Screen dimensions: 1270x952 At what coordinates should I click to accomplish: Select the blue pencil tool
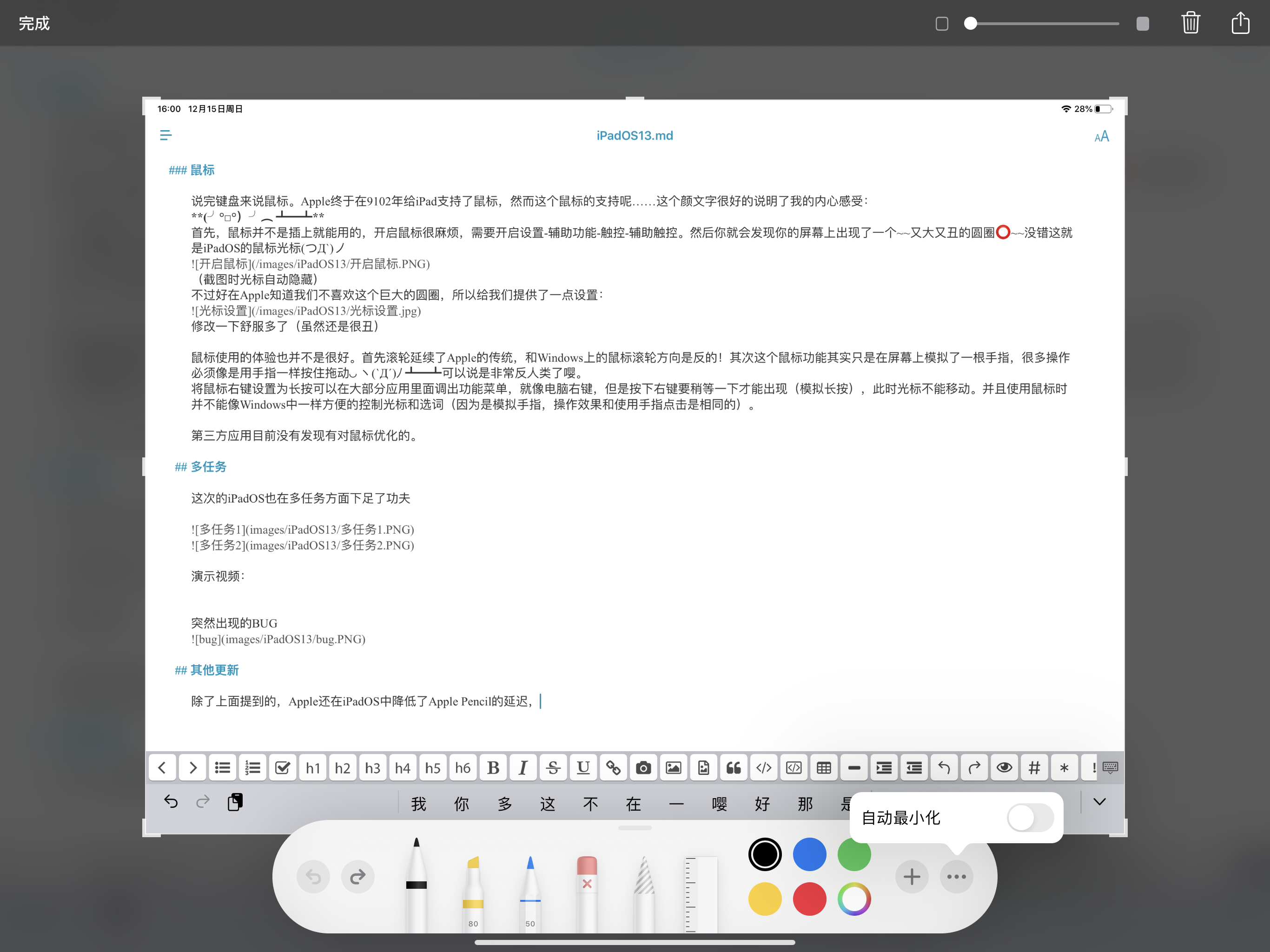pos(530,890)
